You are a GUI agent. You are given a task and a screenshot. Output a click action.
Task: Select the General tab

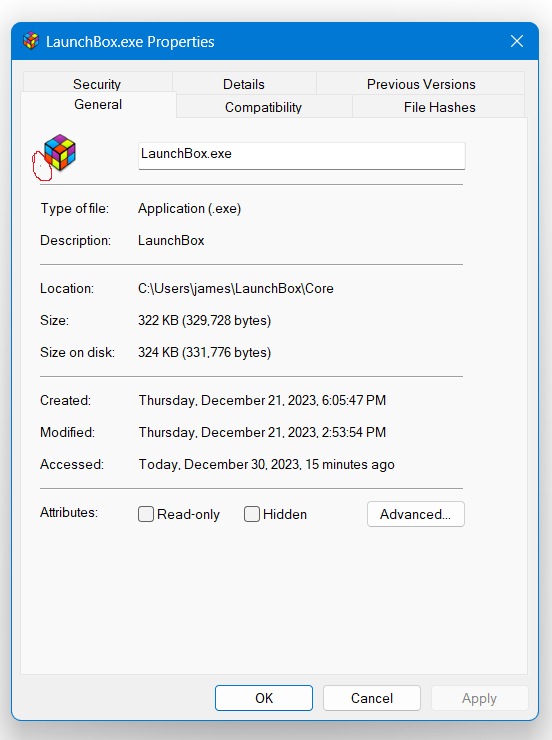pyautogui.click(x=98, y=104)
